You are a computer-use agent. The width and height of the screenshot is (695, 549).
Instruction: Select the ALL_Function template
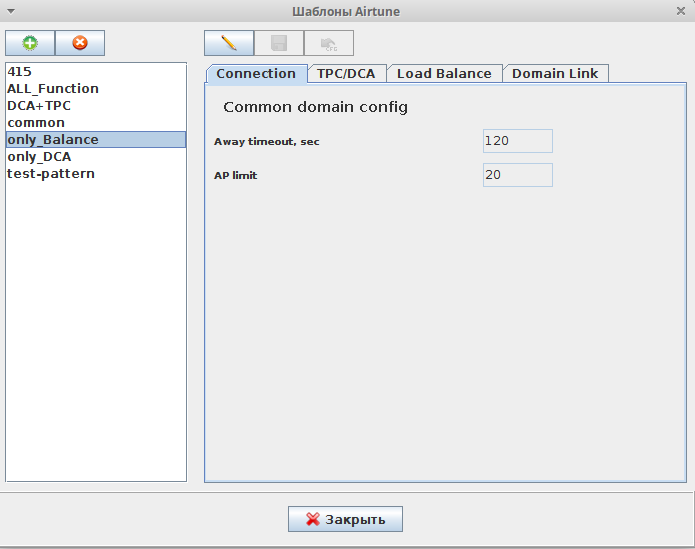[x=96, y=89]
